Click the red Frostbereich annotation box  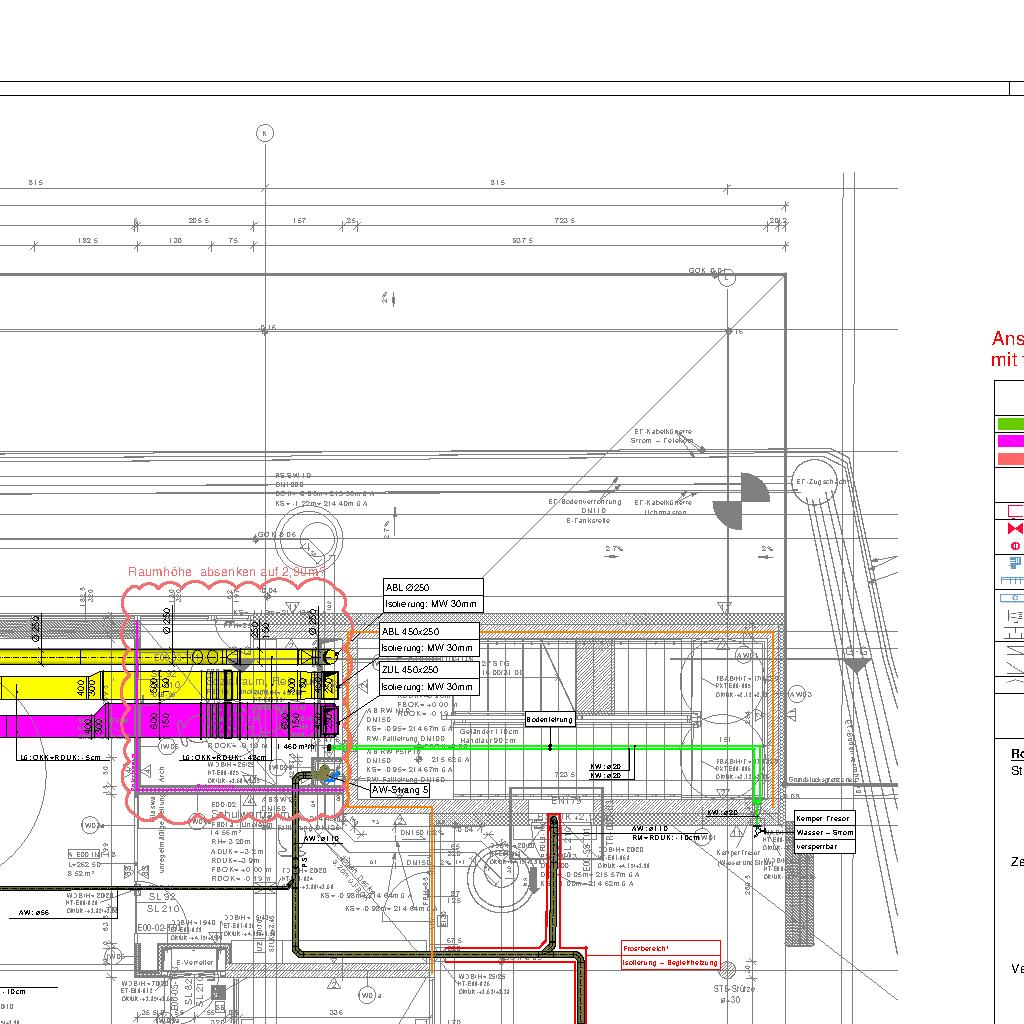pos(670,954)
